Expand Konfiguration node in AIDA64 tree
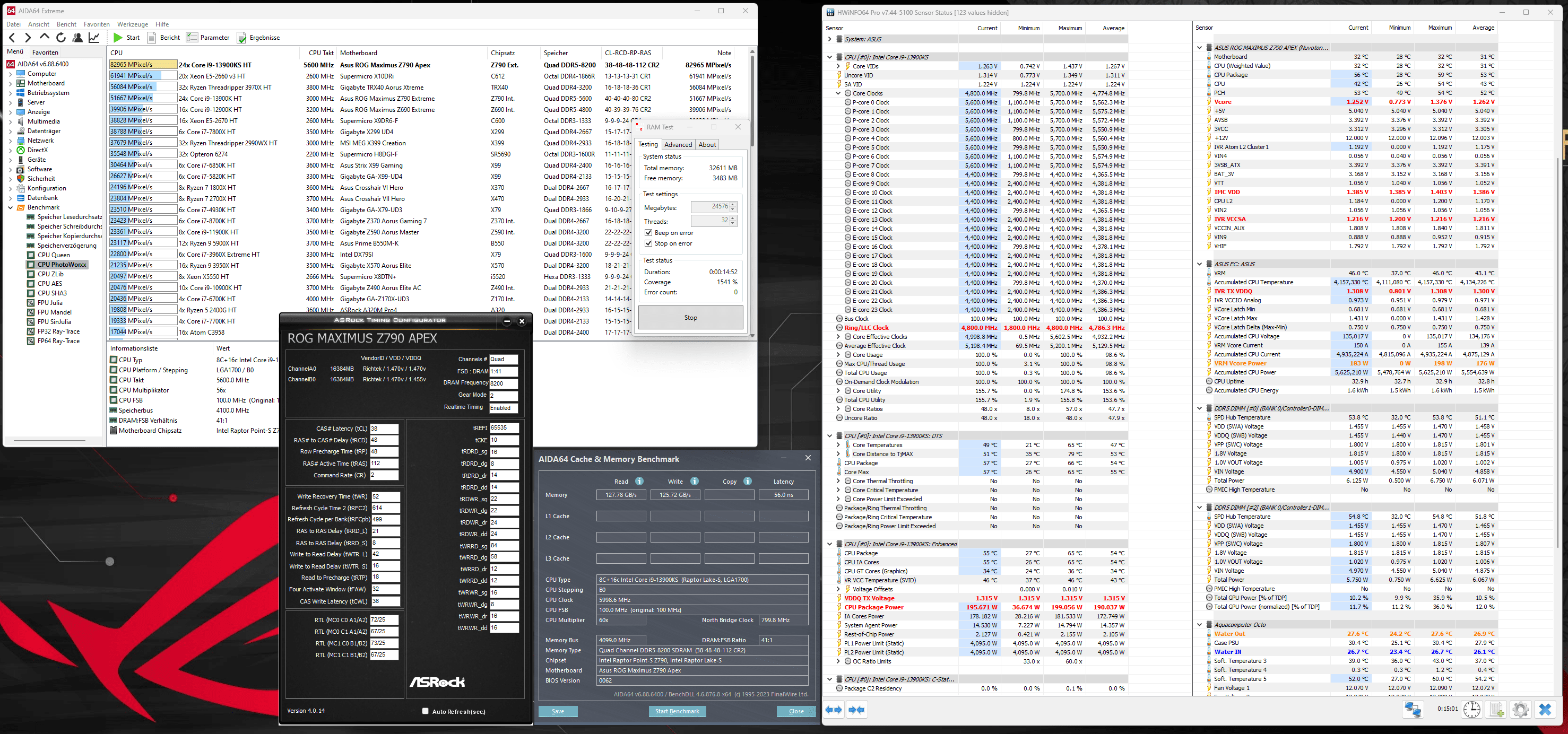The width and height of the screenshot is (1568, 734). tap(10, 189)
